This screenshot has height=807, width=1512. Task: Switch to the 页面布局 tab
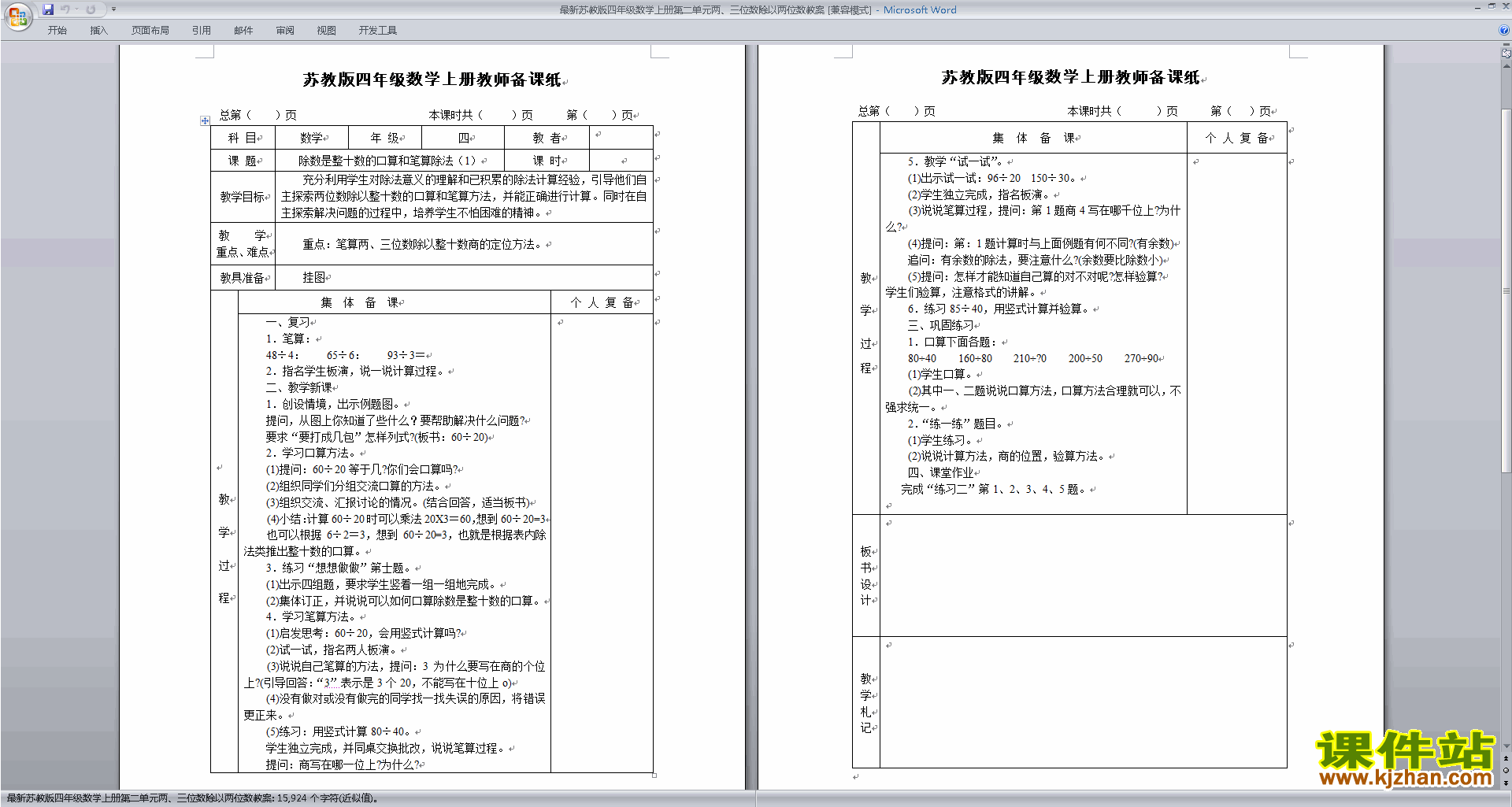coord(150,30)
